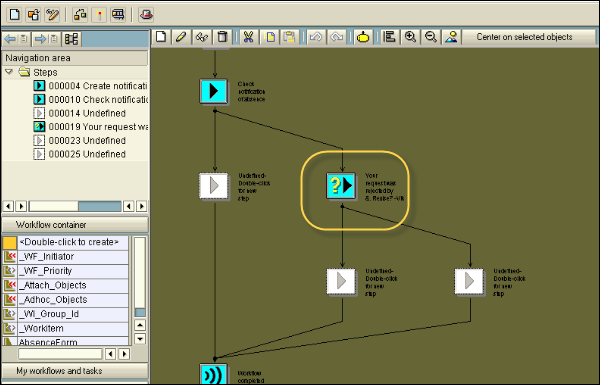
Task: Click the container list scroll down arrow
Action: (140, 339)
